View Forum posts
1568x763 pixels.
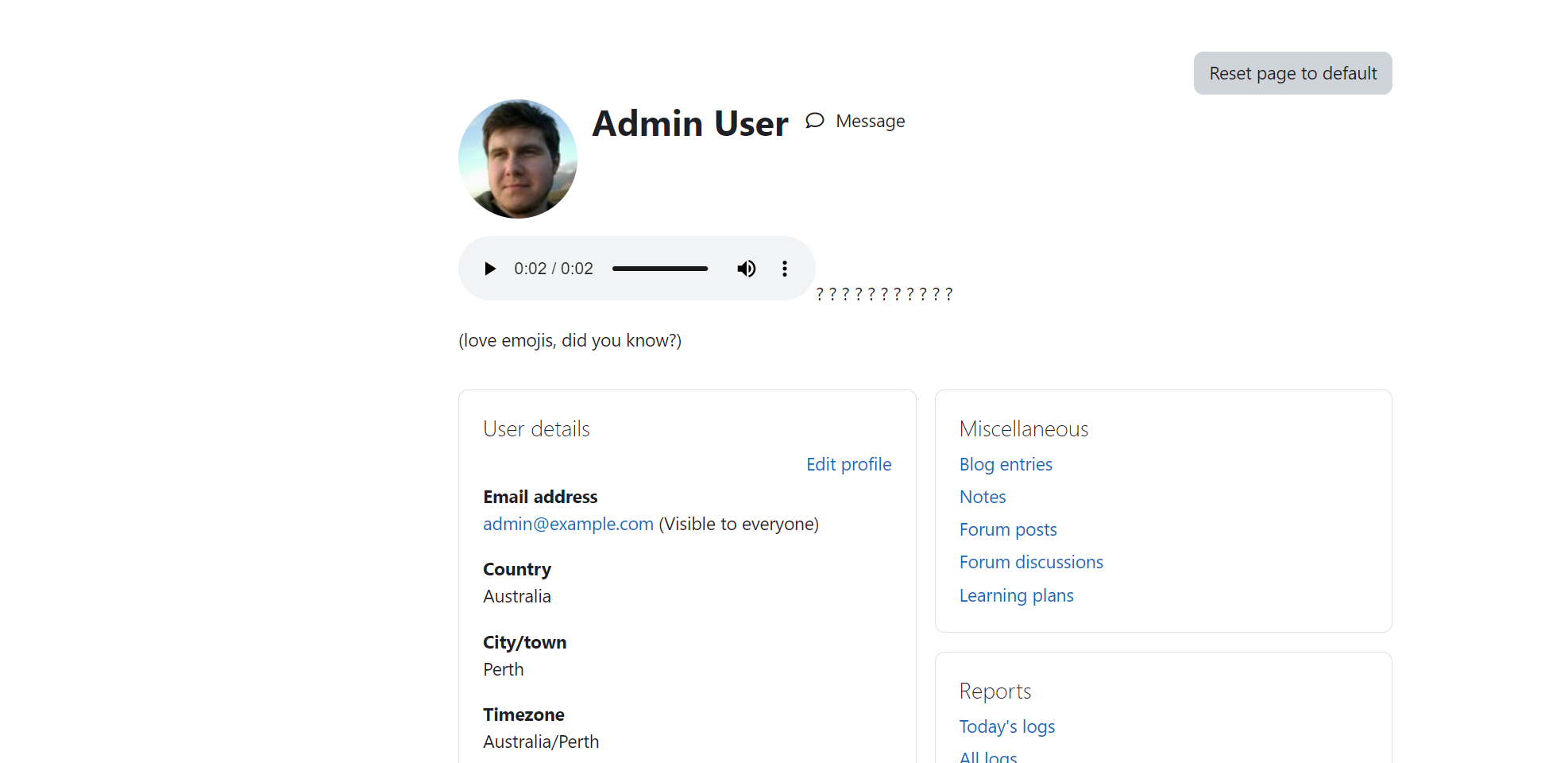[1008, 529]
